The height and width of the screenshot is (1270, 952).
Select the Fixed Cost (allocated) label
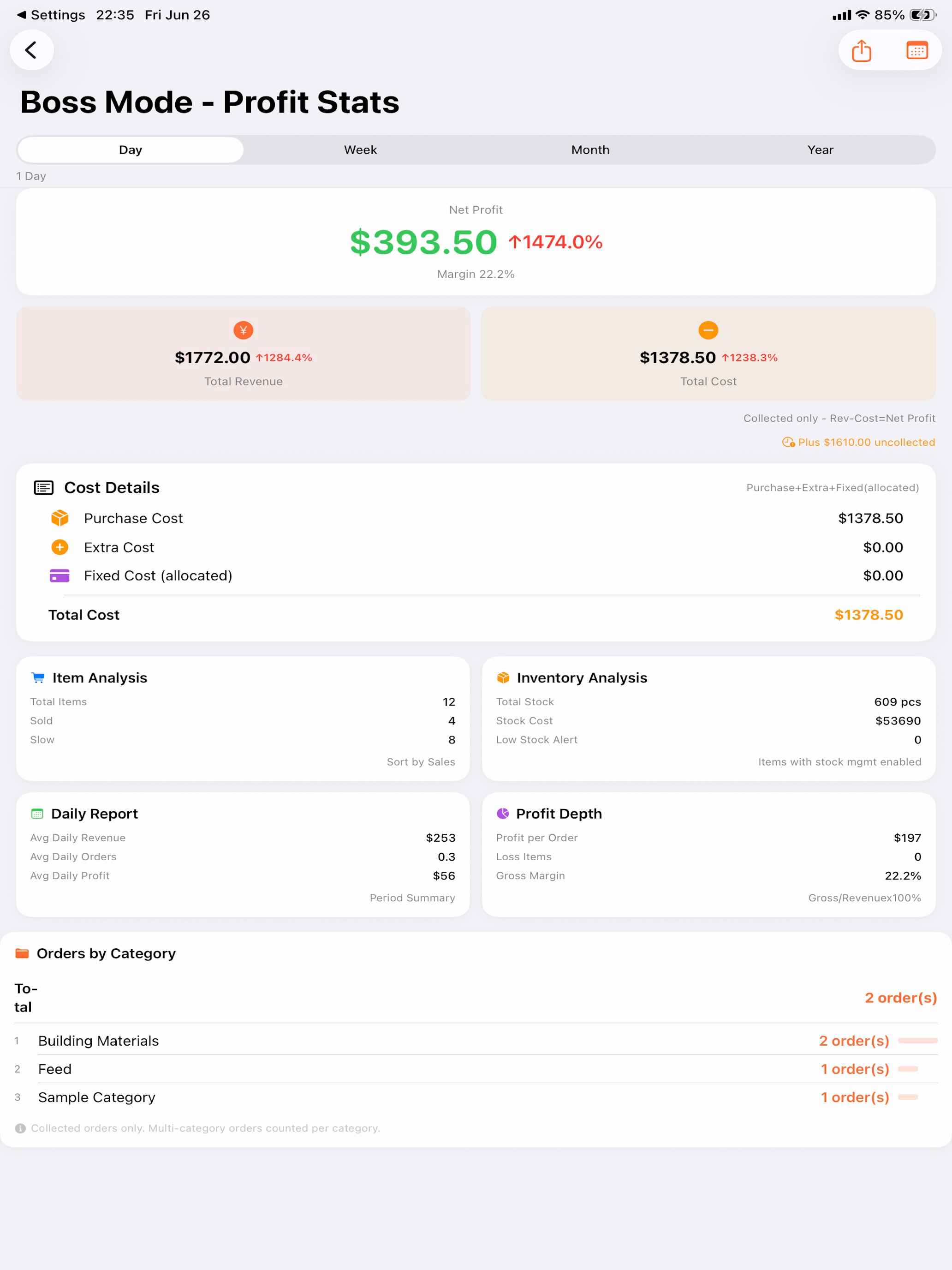158,575
